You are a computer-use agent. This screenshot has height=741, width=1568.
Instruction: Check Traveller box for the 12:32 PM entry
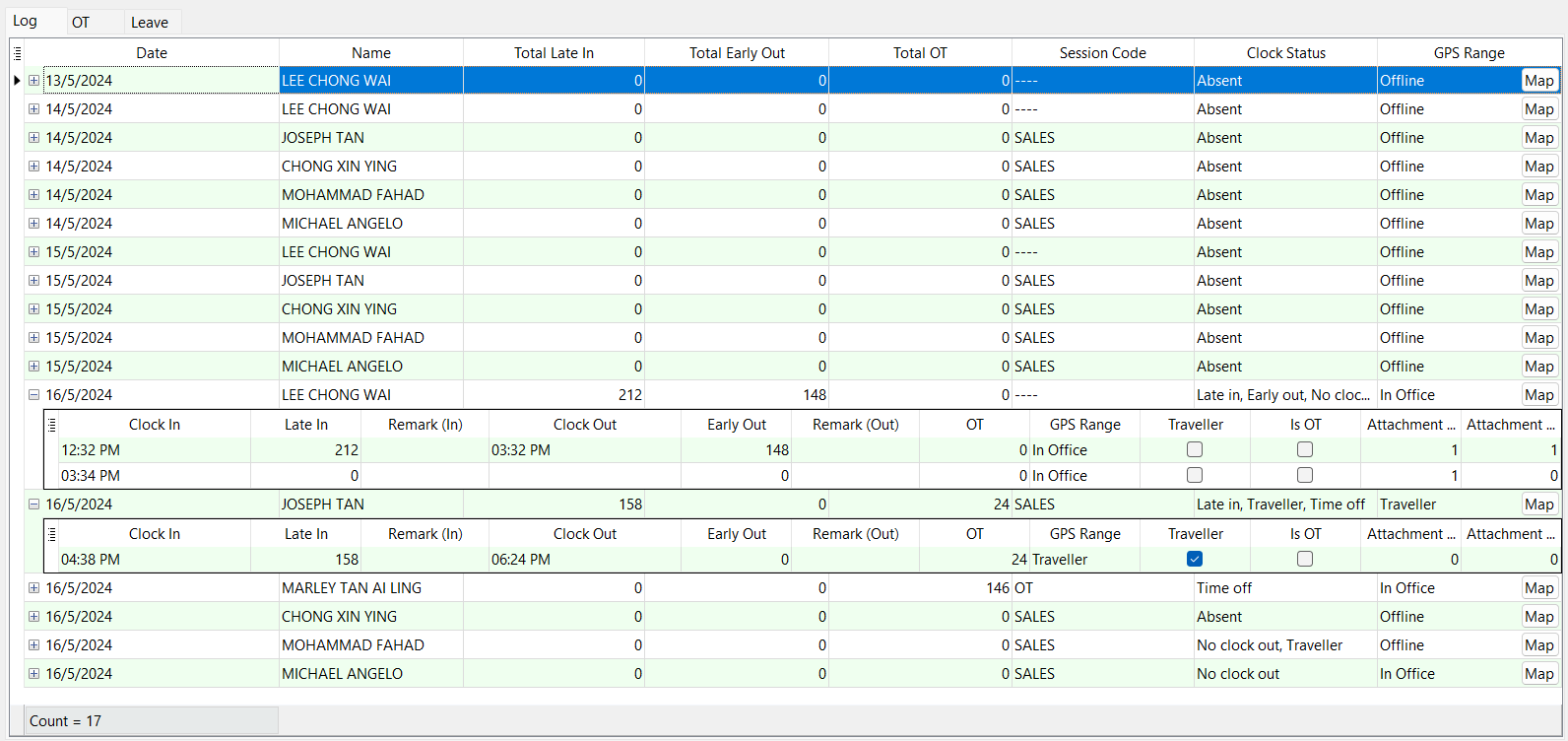point(1195,450)
